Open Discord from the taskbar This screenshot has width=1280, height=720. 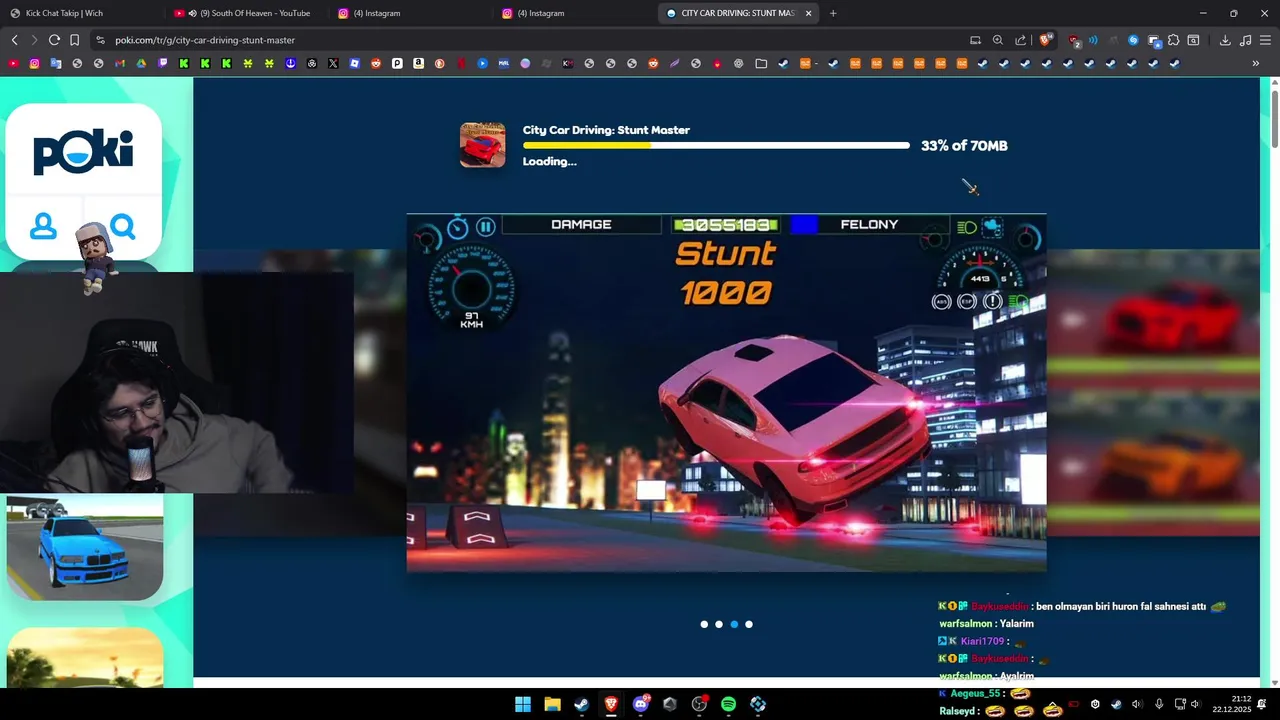pos(640,704)
